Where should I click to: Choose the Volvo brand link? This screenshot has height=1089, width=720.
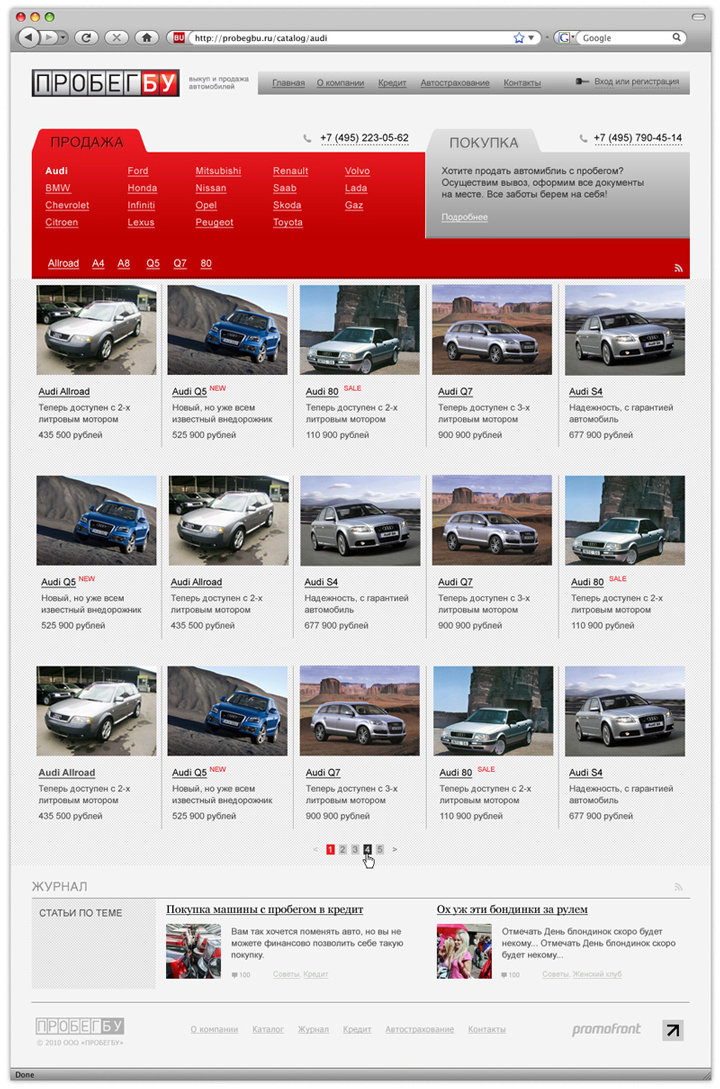[357, 171]
